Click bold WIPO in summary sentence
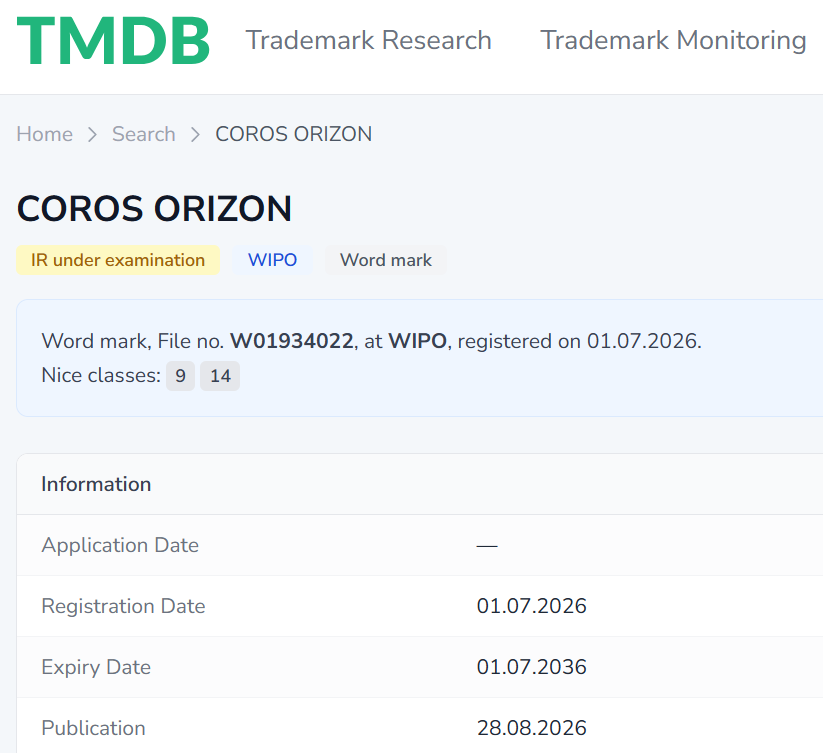This screenshot has height=753, width=823. tap(417, 342)
